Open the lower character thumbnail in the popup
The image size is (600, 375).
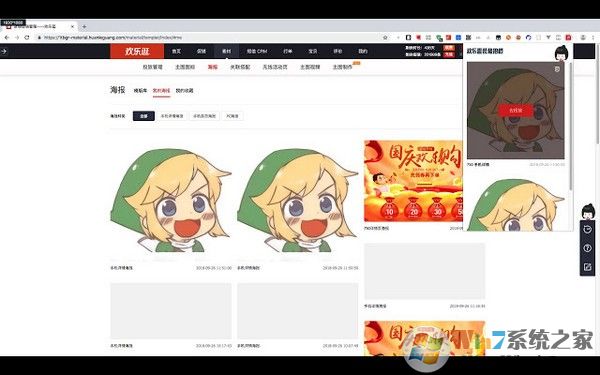point(515,205)
